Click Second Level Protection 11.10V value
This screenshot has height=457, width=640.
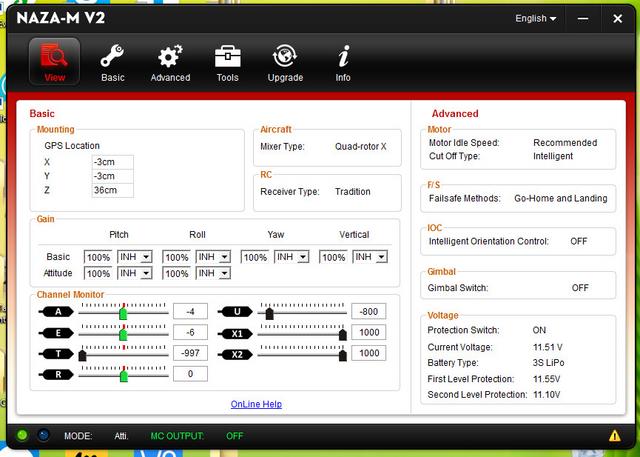pyautogui.click(x=547, y=395)
